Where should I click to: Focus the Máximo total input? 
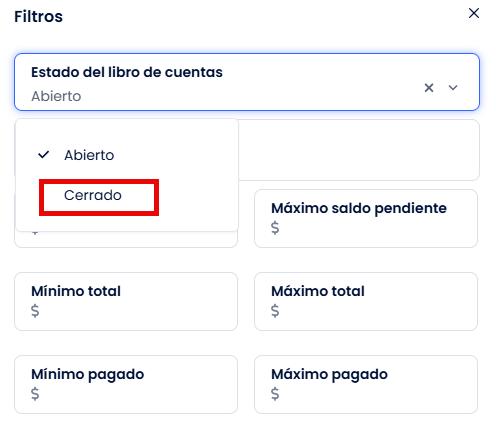click(x=366, y=302)
